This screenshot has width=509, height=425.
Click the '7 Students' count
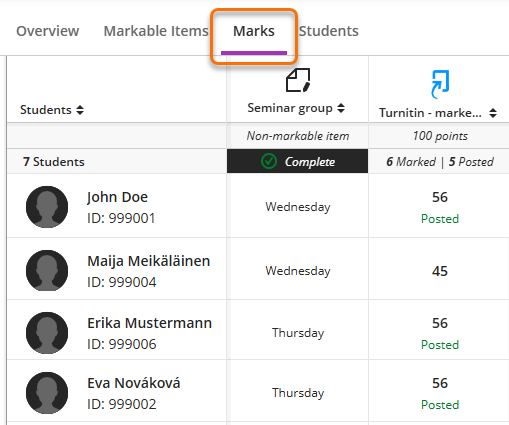click(54, 162)
